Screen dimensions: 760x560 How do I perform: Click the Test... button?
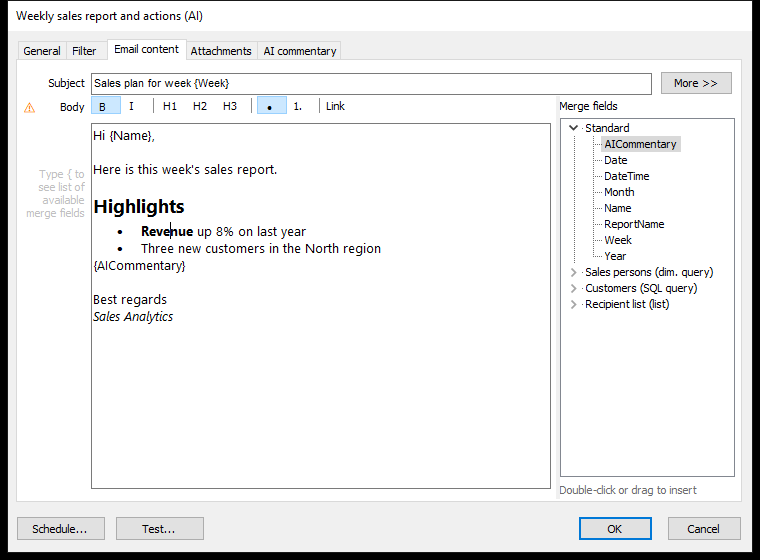pos(159,528)
